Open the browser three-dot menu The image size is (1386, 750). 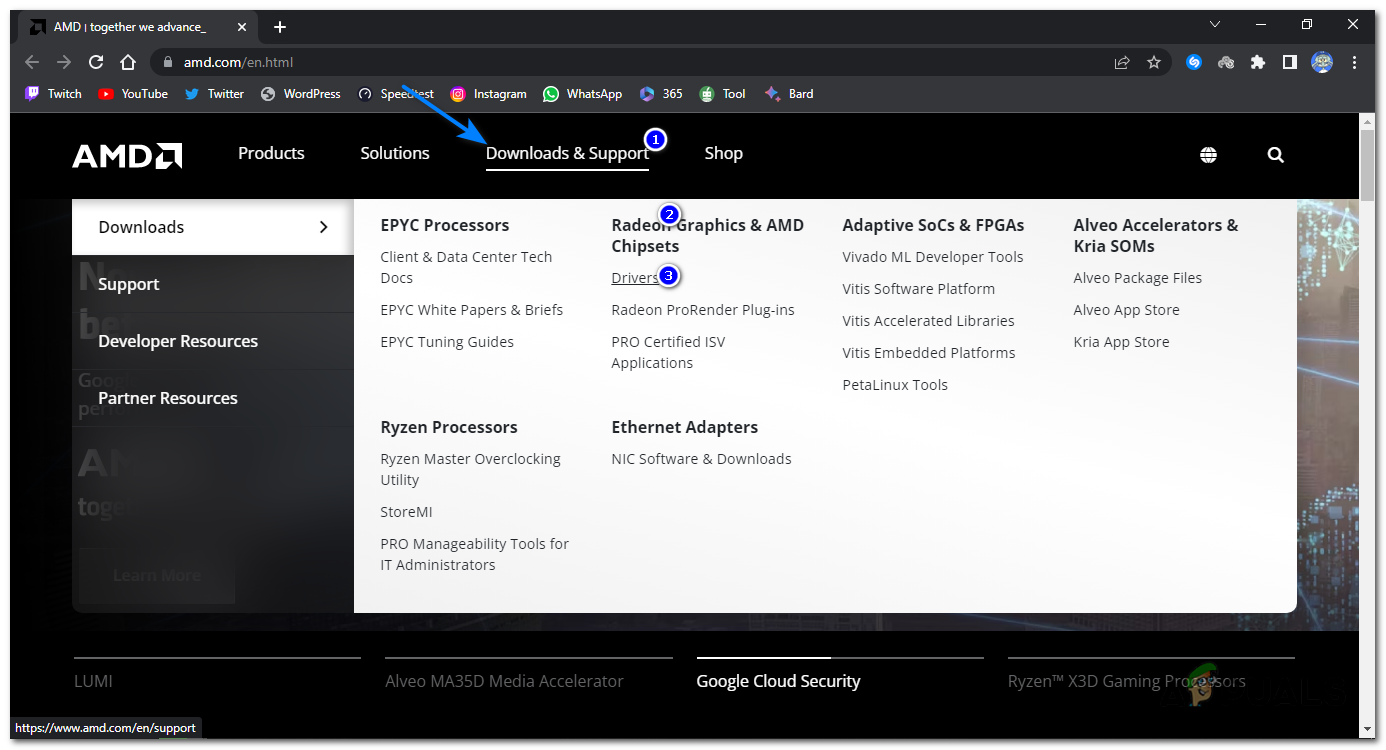pyautogui.click(x=1354, y=62)
